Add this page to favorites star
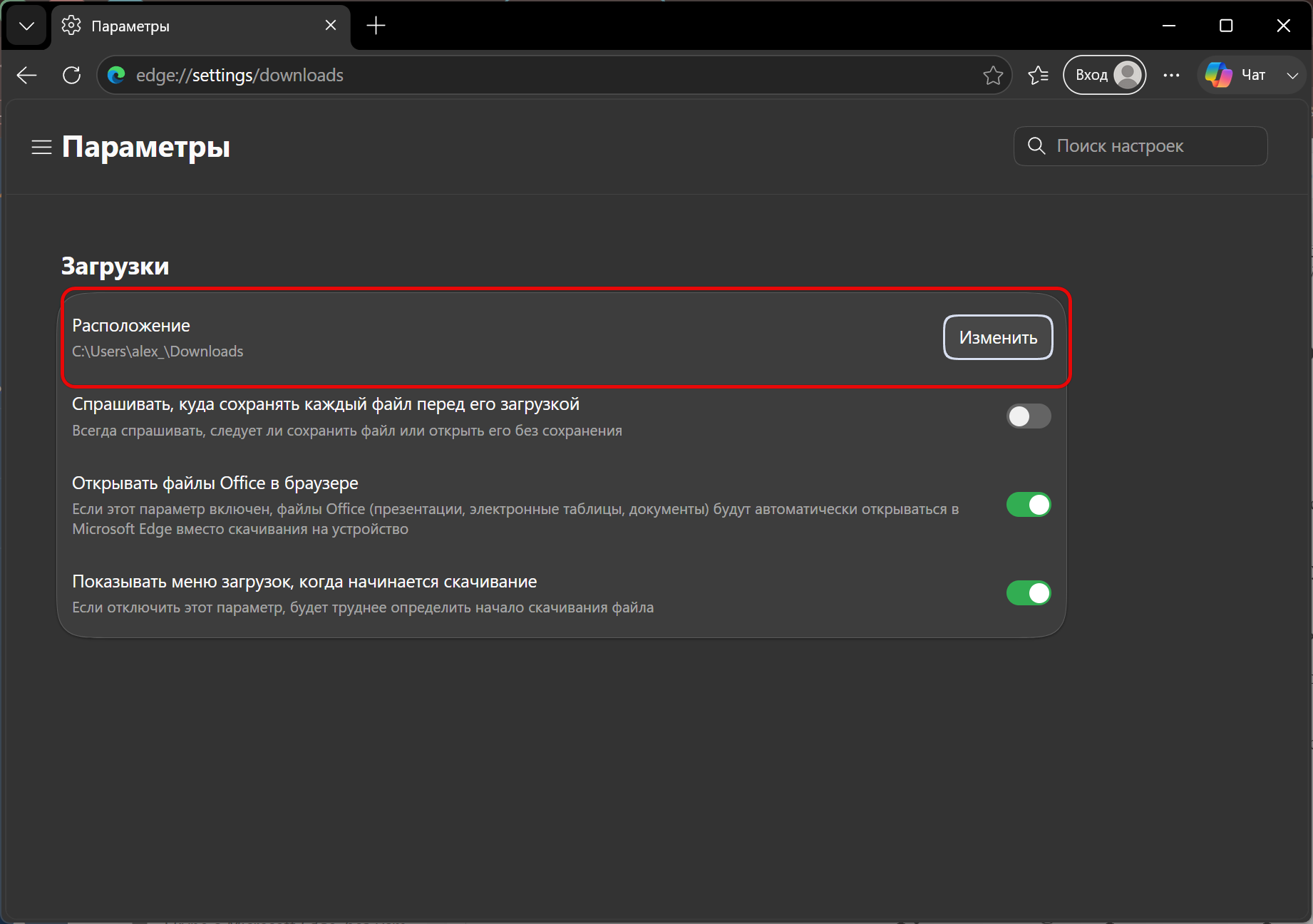This screenshot has height=924, width=1313. coord(993,75)
